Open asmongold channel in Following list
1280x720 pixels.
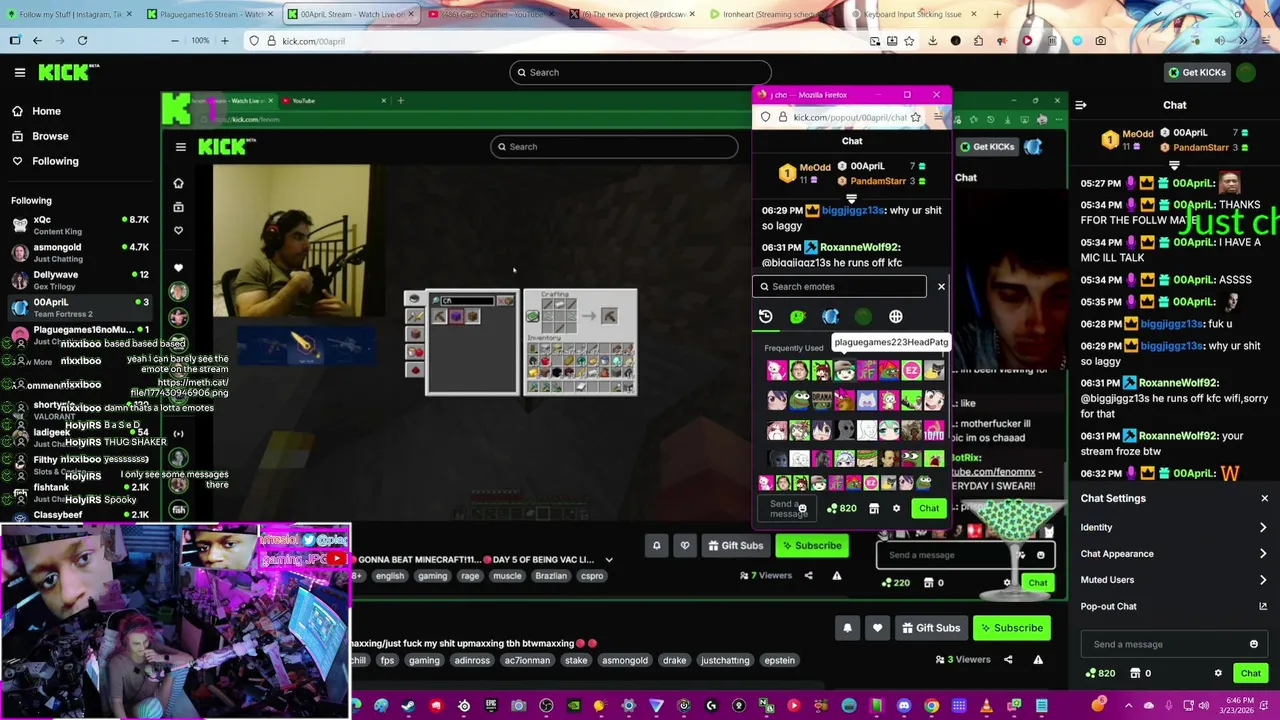tap(78, 252)
